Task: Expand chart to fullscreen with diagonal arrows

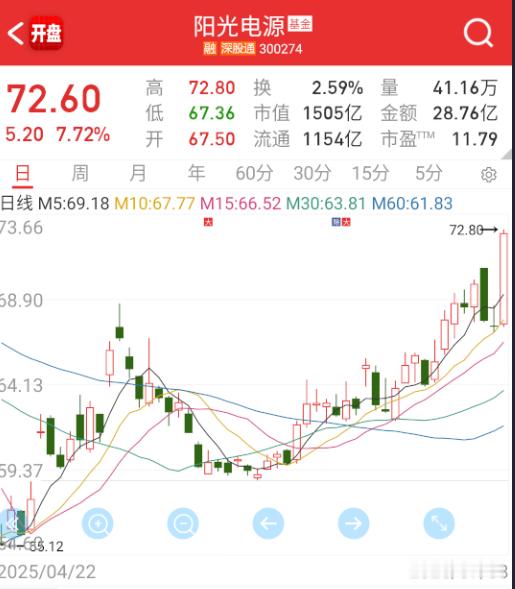Action: (x=439, y=523)
